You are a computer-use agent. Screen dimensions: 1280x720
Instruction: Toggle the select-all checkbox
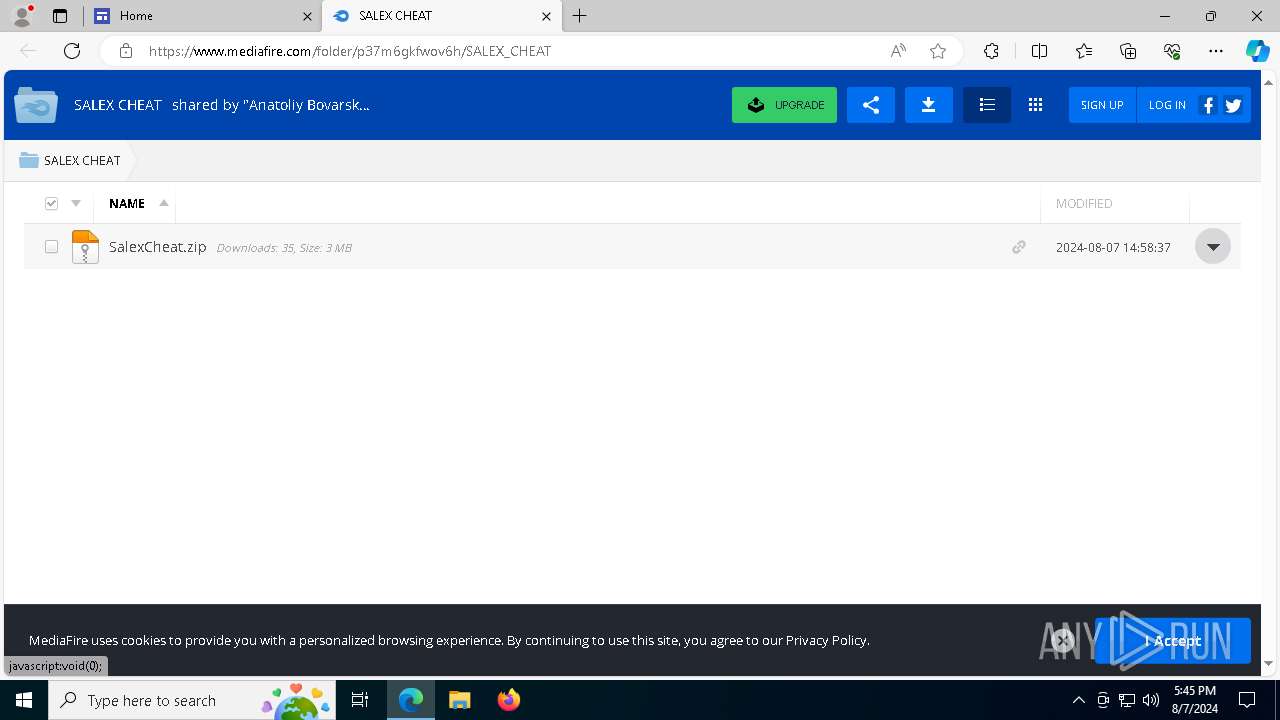point(51,203)
